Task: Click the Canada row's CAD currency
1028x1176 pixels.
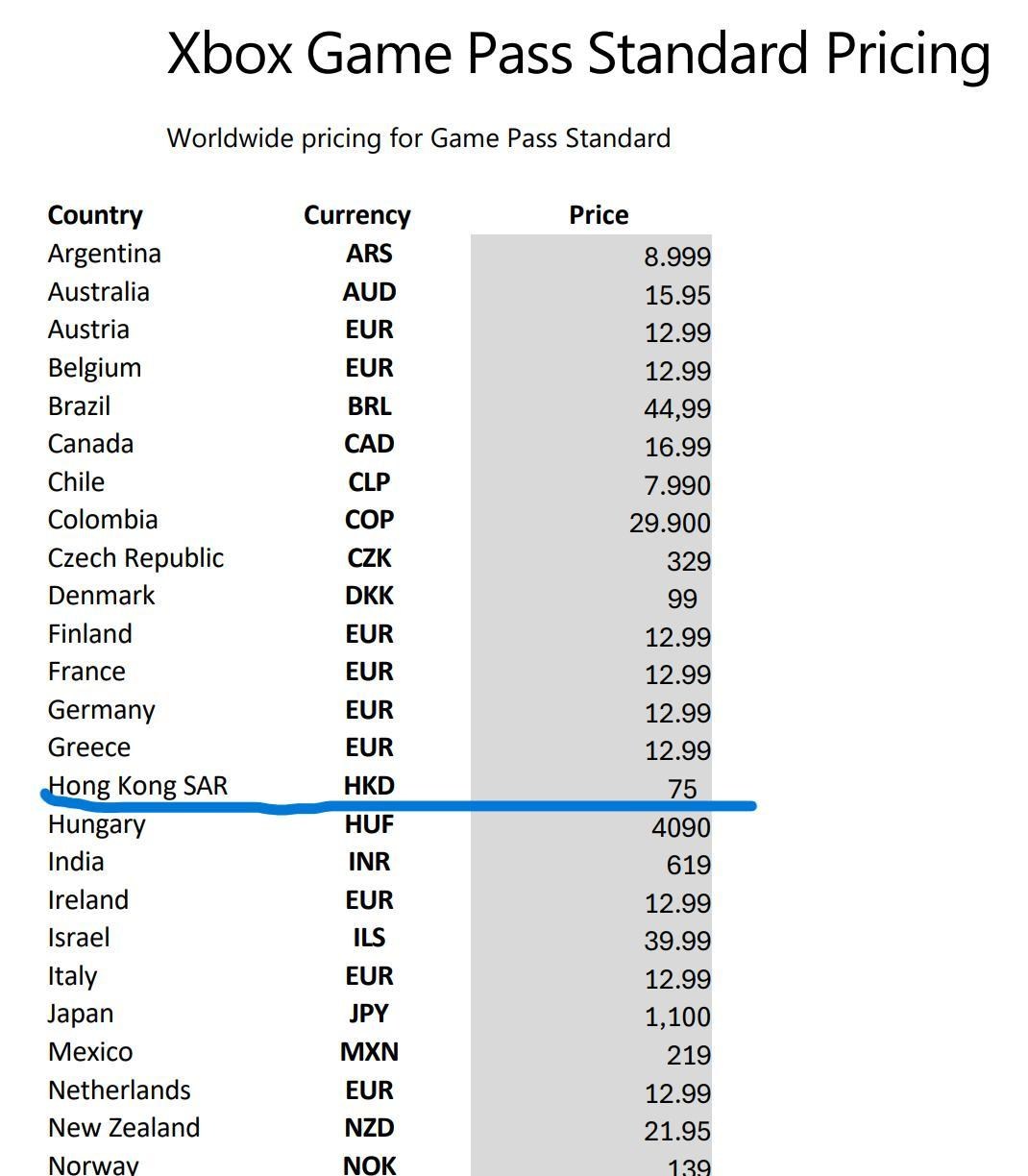Action: pos(369,444)
